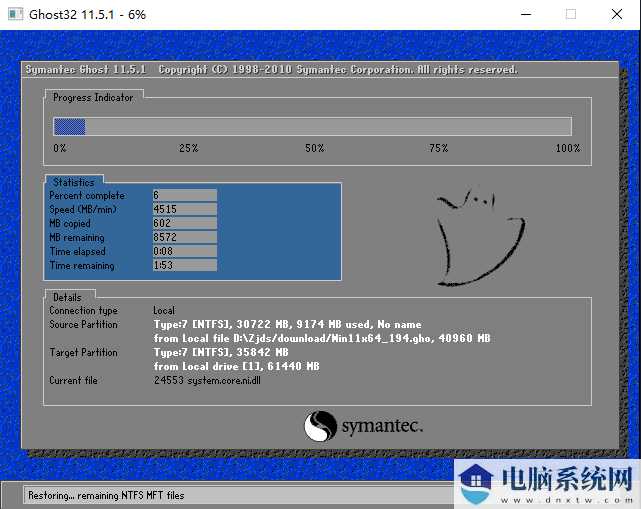This screenshot has height=509, width=641.
Task: Click the Speed (MB/min) value 4515
Action: coord(184,209)
